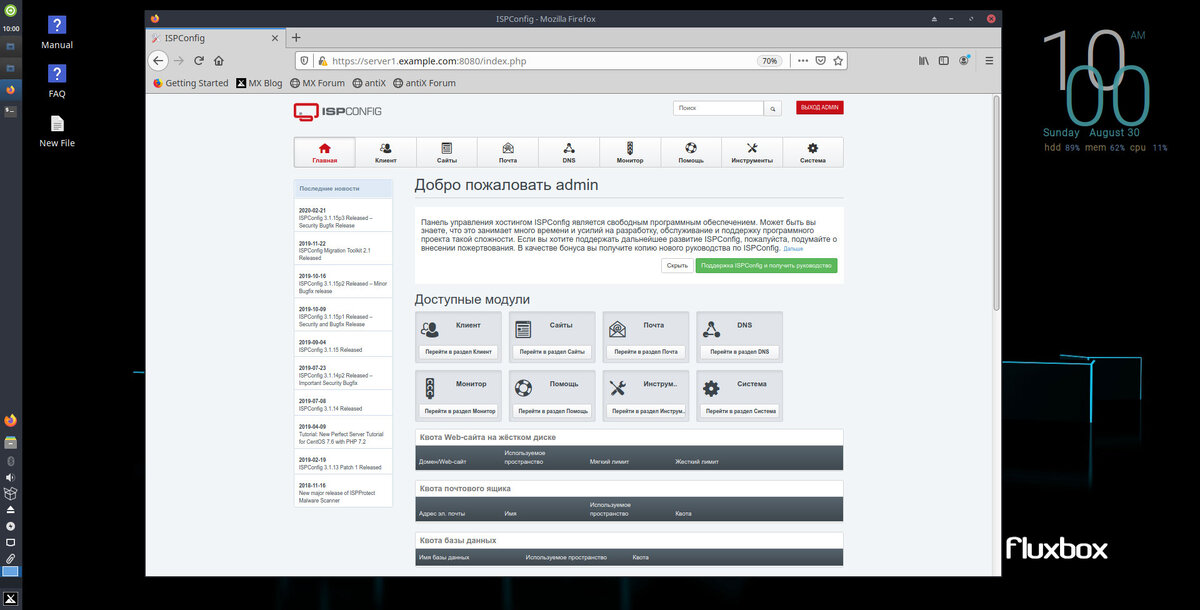
Task: Click Перейти в раздел DNS
Action: pos(740,352)
